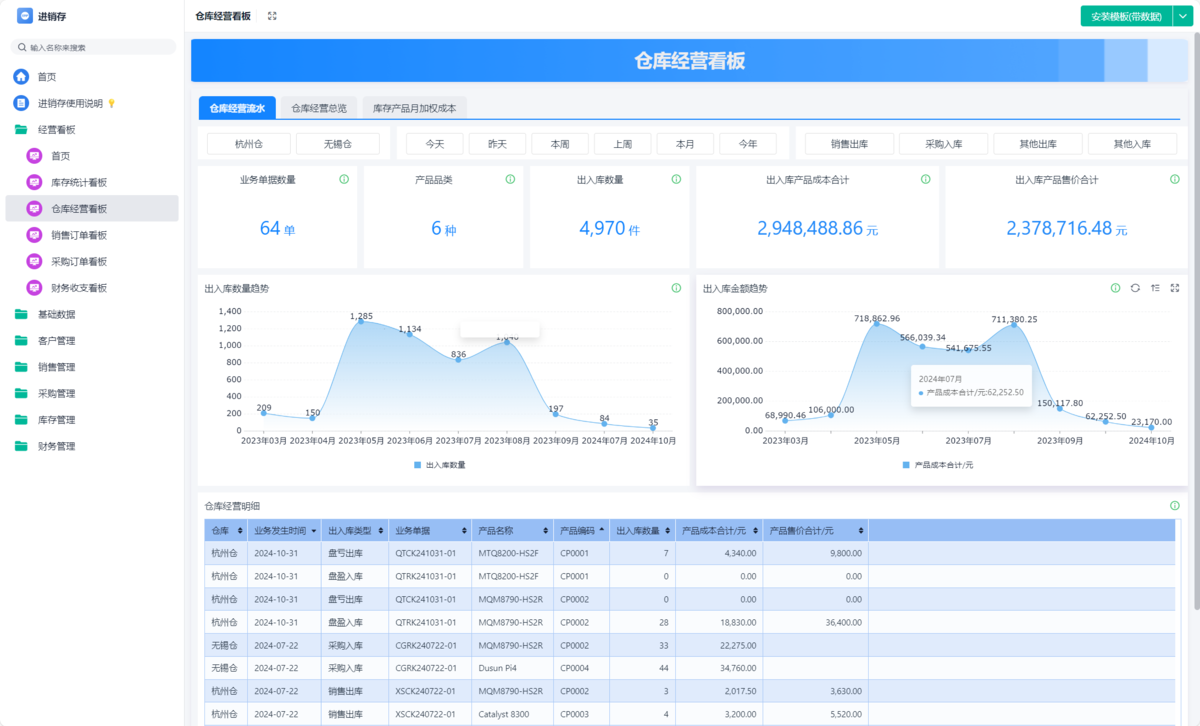The image size is (1200, 726).
Task: Toggle the 出入库数量 legend series
Action: tap(440, 465)
